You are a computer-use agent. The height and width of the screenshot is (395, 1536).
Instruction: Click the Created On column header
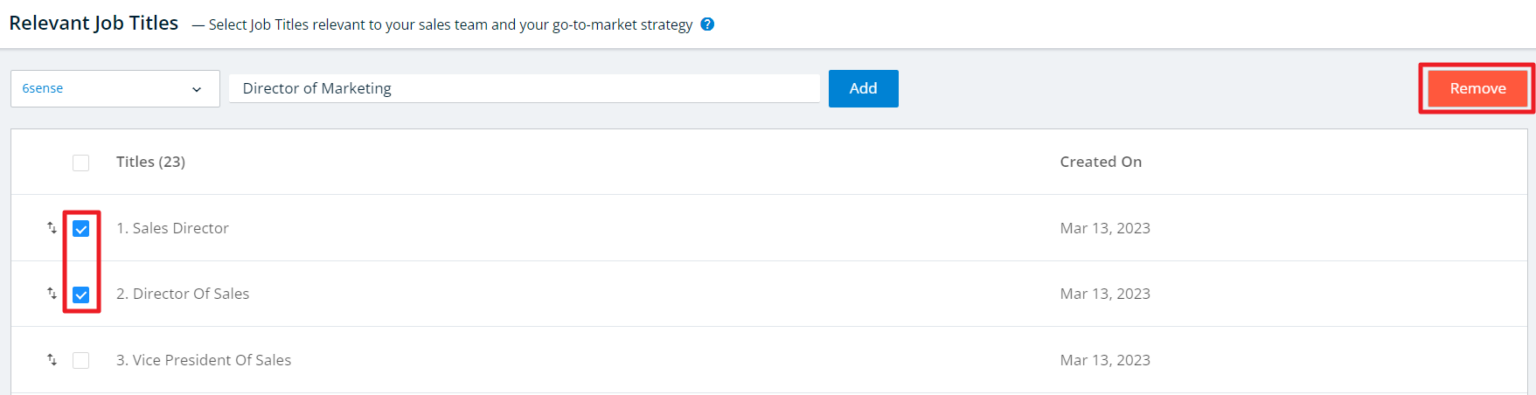(1101, 162)
